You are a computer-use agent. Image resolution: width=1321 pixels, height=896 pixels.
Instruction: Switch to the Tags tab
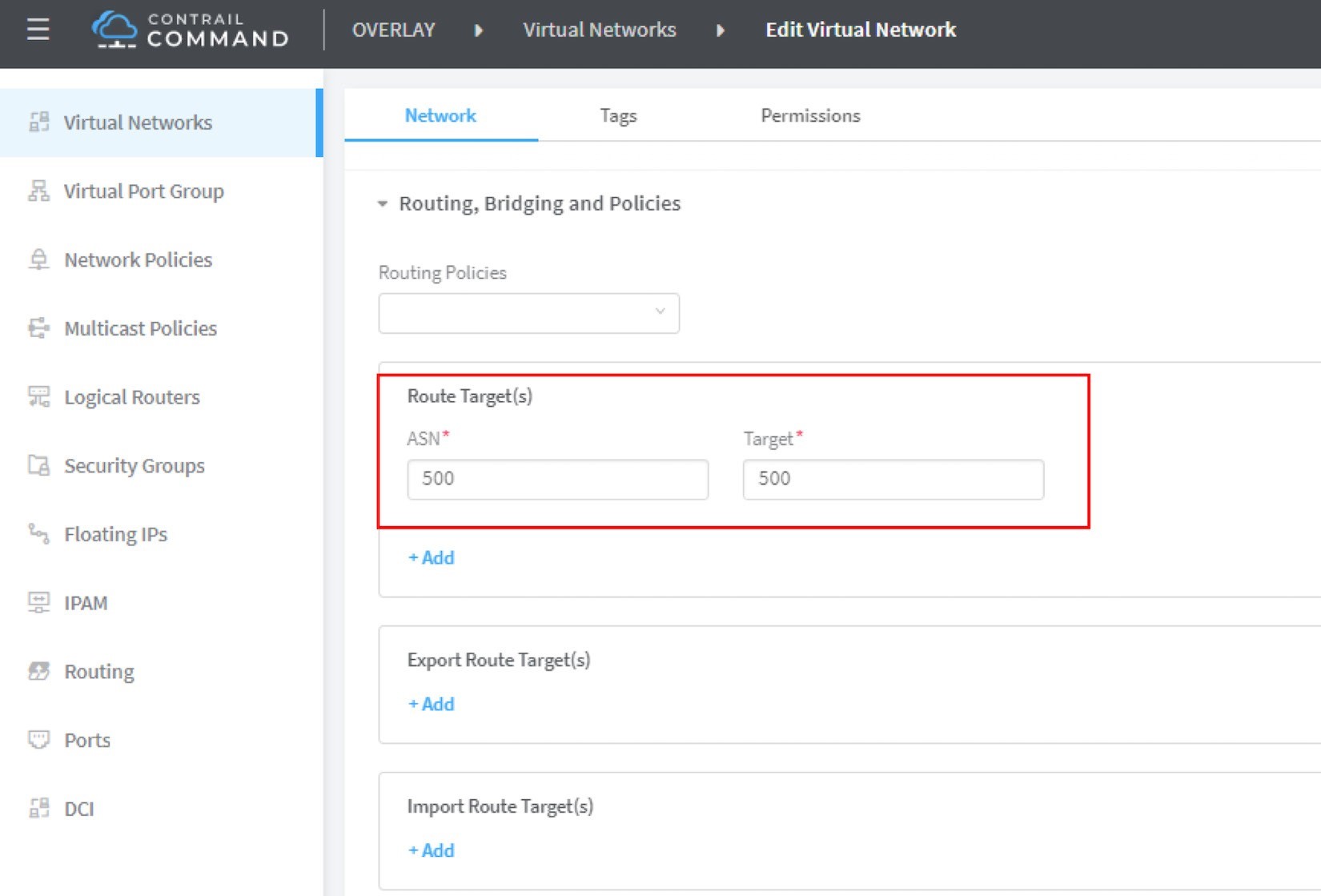click(618, 115)
